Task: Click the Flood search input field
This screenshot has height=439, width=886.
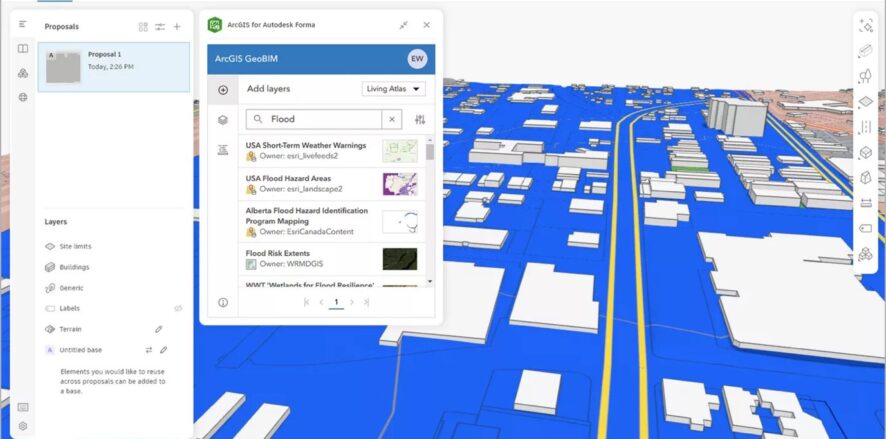Action: point(322,119)
